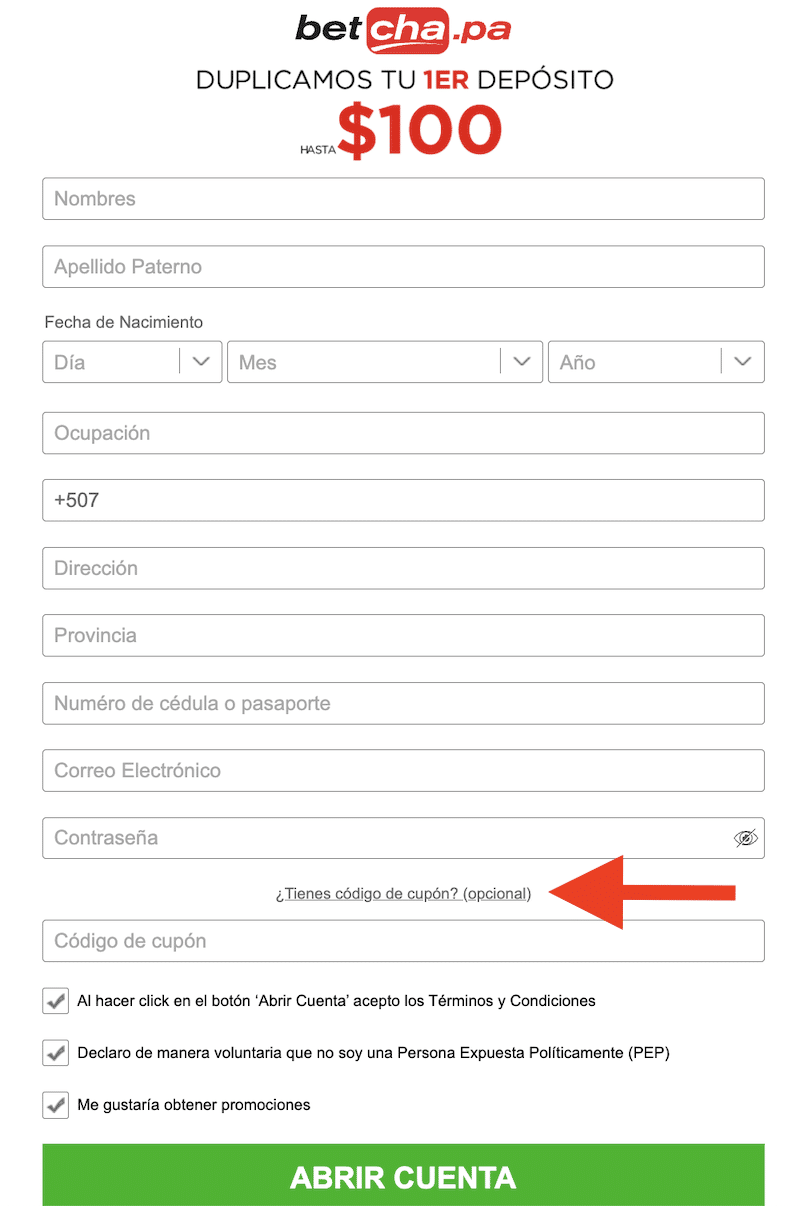The width and height of the screenshot is (800, 1206).
Task: Focus the Nombres input field
Action: [x=403, y=199]
